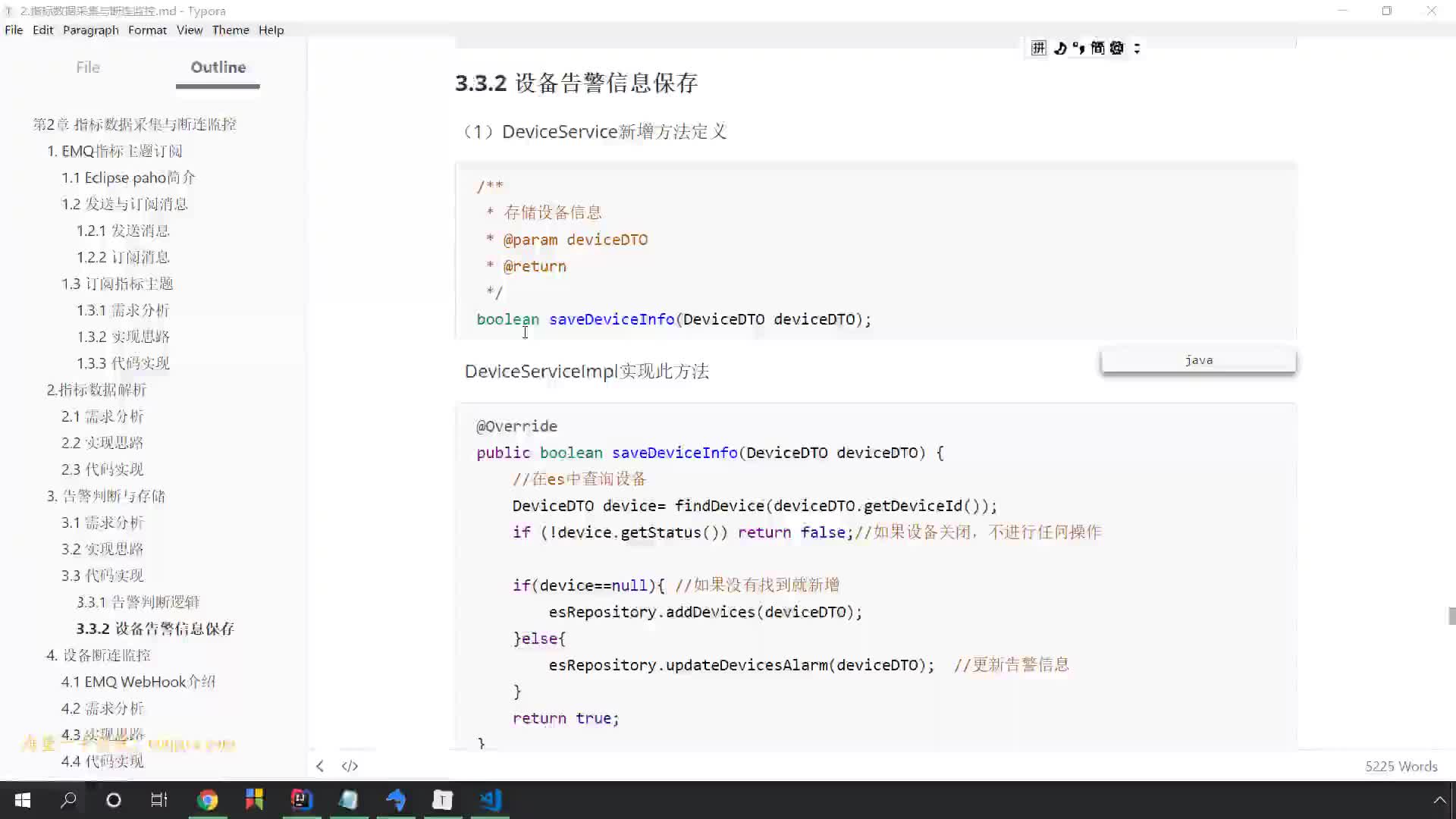Go to outline item 1.3.1 需求分析

tap(123, 310)
